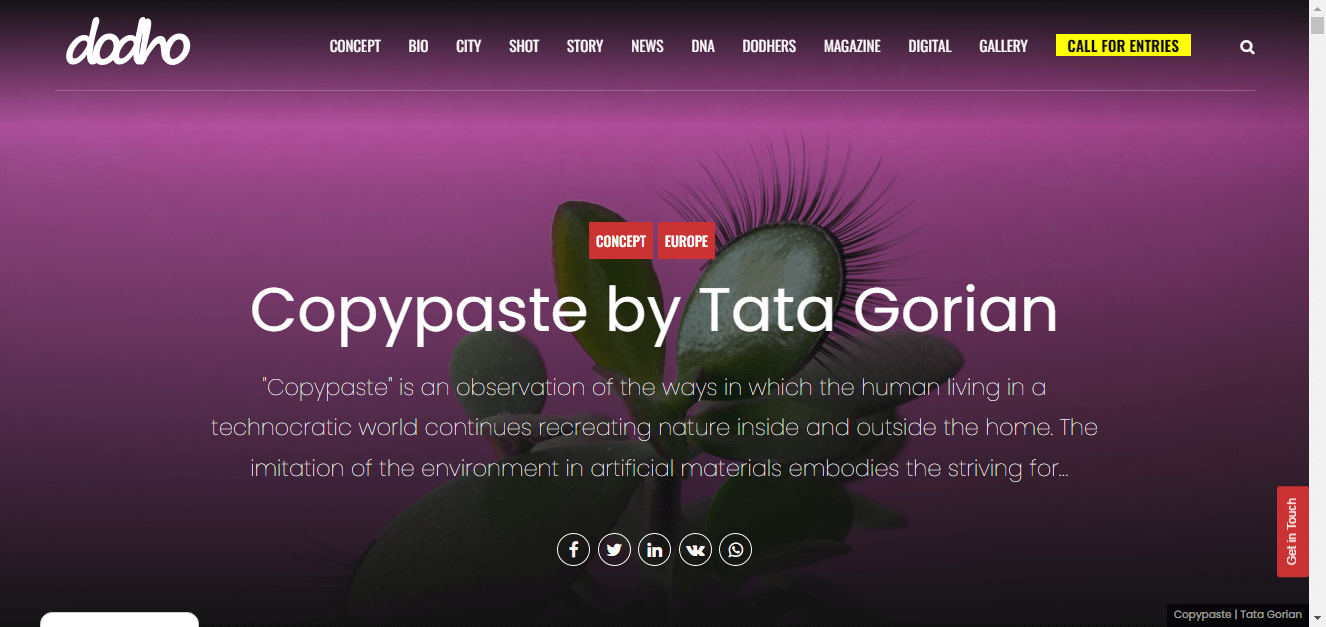
Task: Open the Get in Touch side tab
Action: (1292, 531)
